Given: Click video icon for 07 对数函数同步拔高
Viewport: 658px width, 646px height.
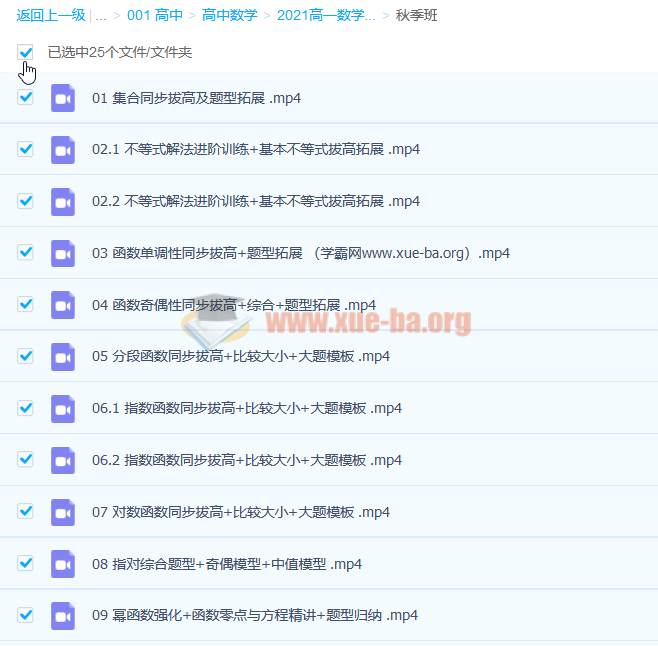Looking at the screenshot, I should coord(63,512).
